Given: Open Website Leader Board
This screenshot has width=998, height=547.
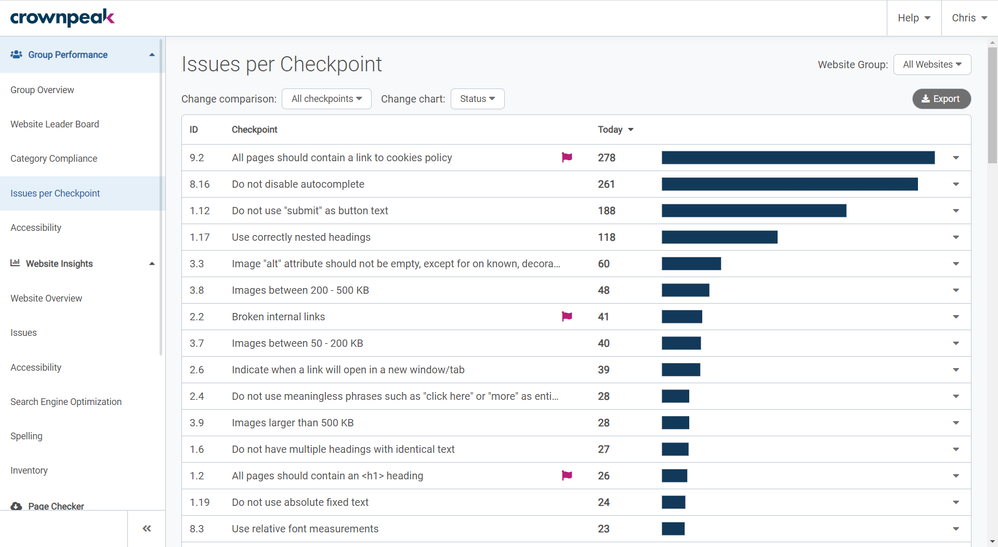Looking at the screenshot, I should [x=55, y=124].
